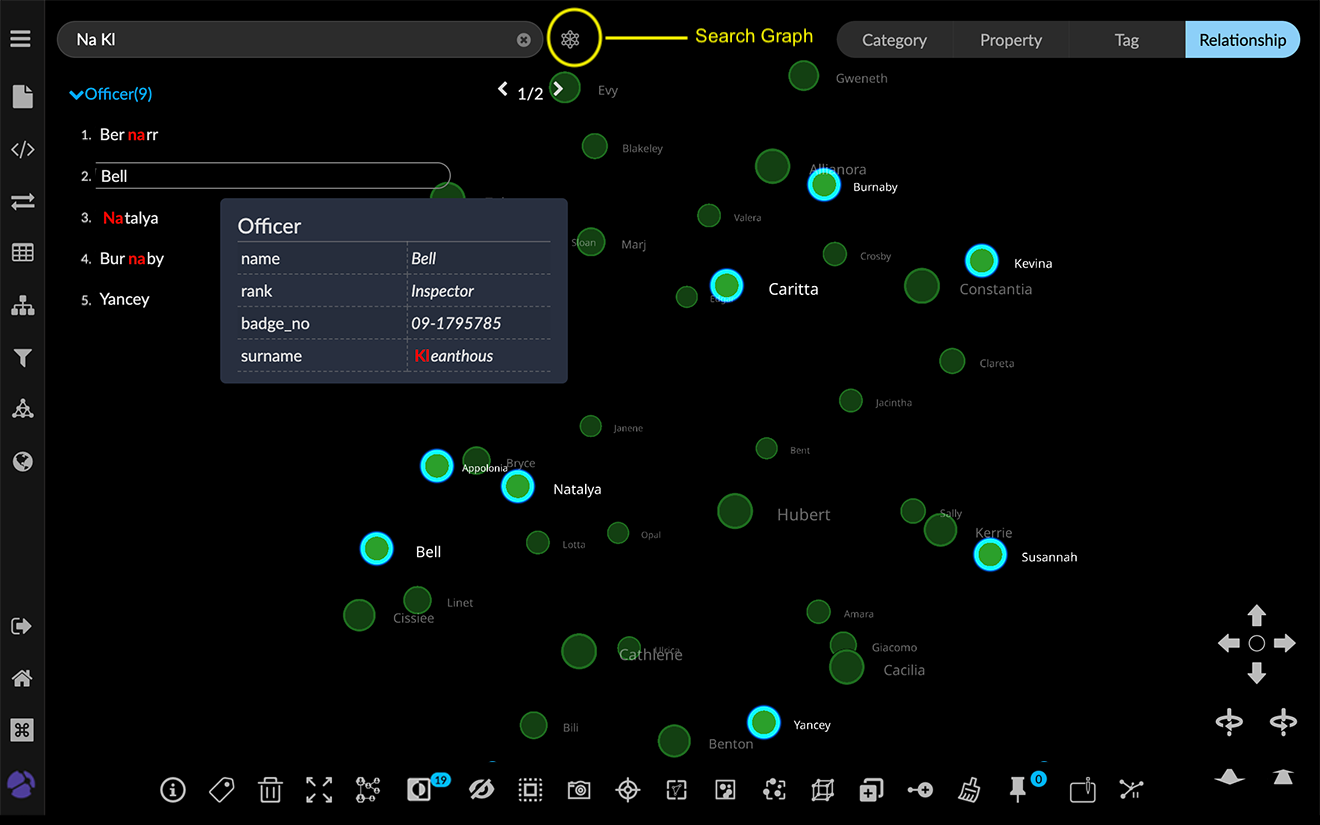Viewport: 1320px width, 825px height.
Task: Toggle the contrast icon with 19 badge
Action: (419, 790)
